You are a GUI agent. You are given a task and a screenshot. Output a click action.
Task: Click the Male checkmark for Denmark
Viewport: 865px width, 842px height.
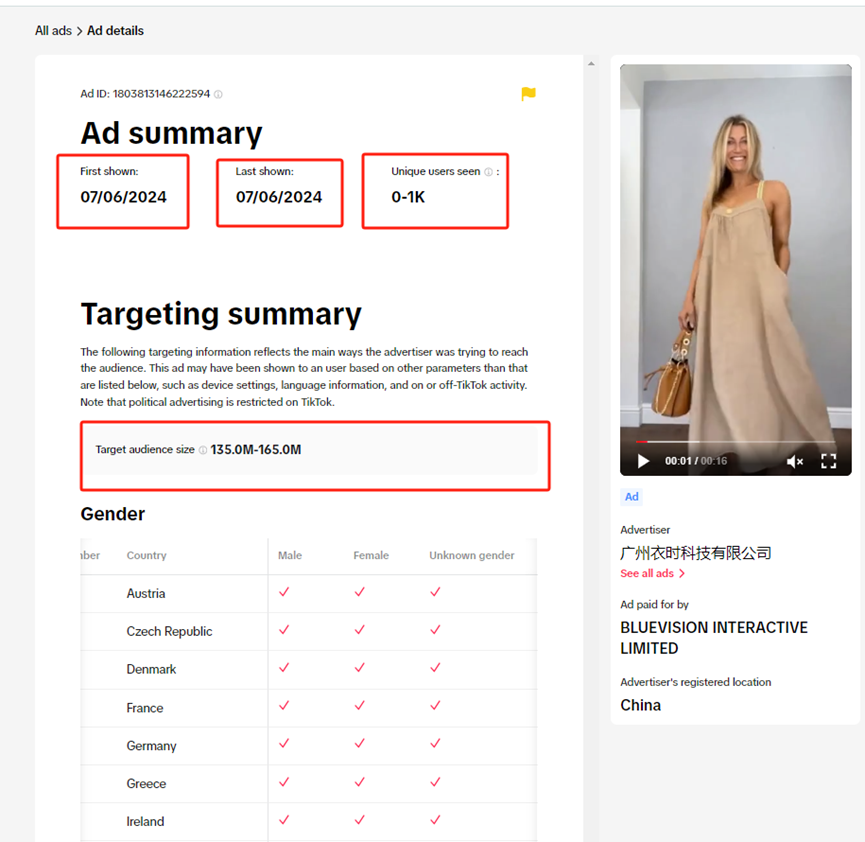click(x=284, y=668)
